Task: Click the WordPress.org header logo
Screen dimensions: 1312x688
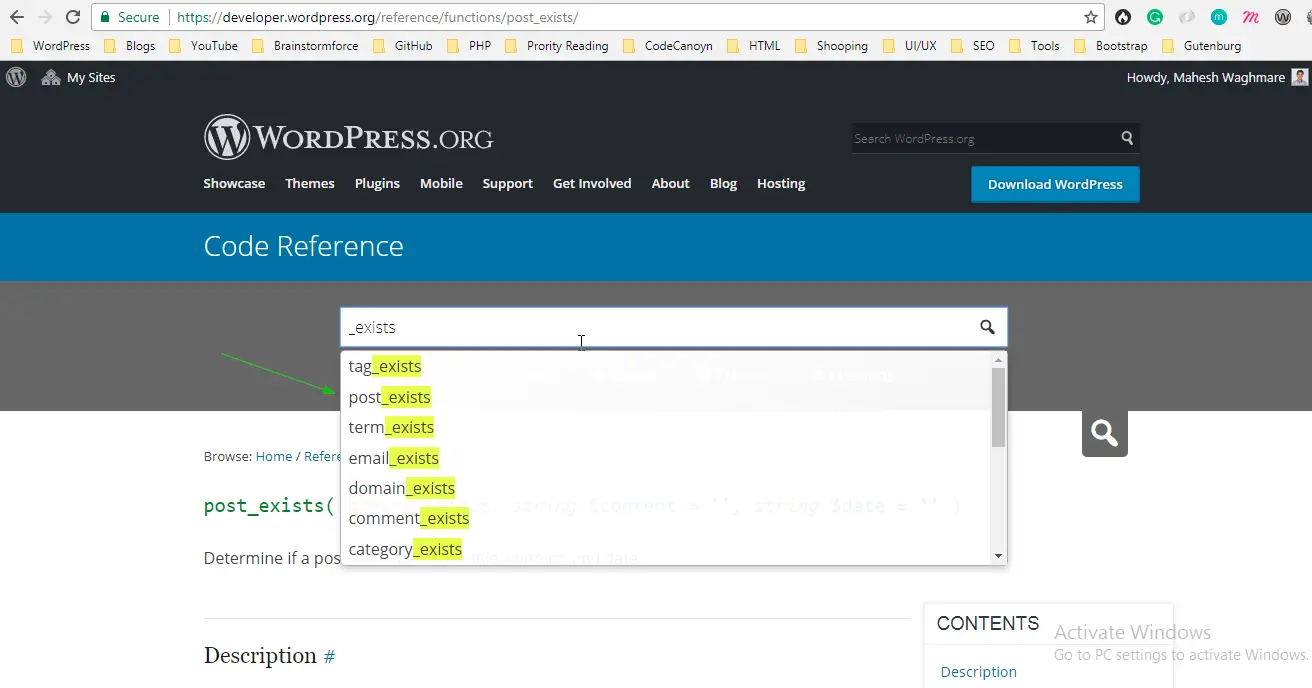Action: coord(348,137)
